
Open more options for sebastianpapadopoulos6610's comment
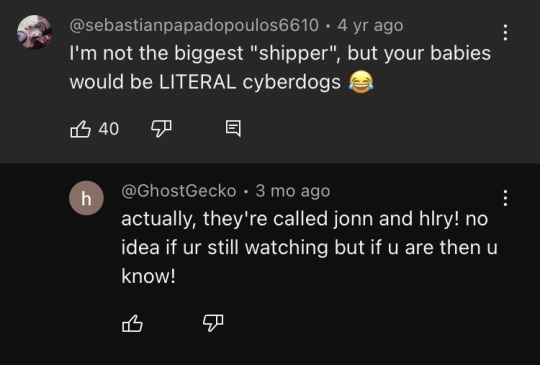tap(505, 32)
